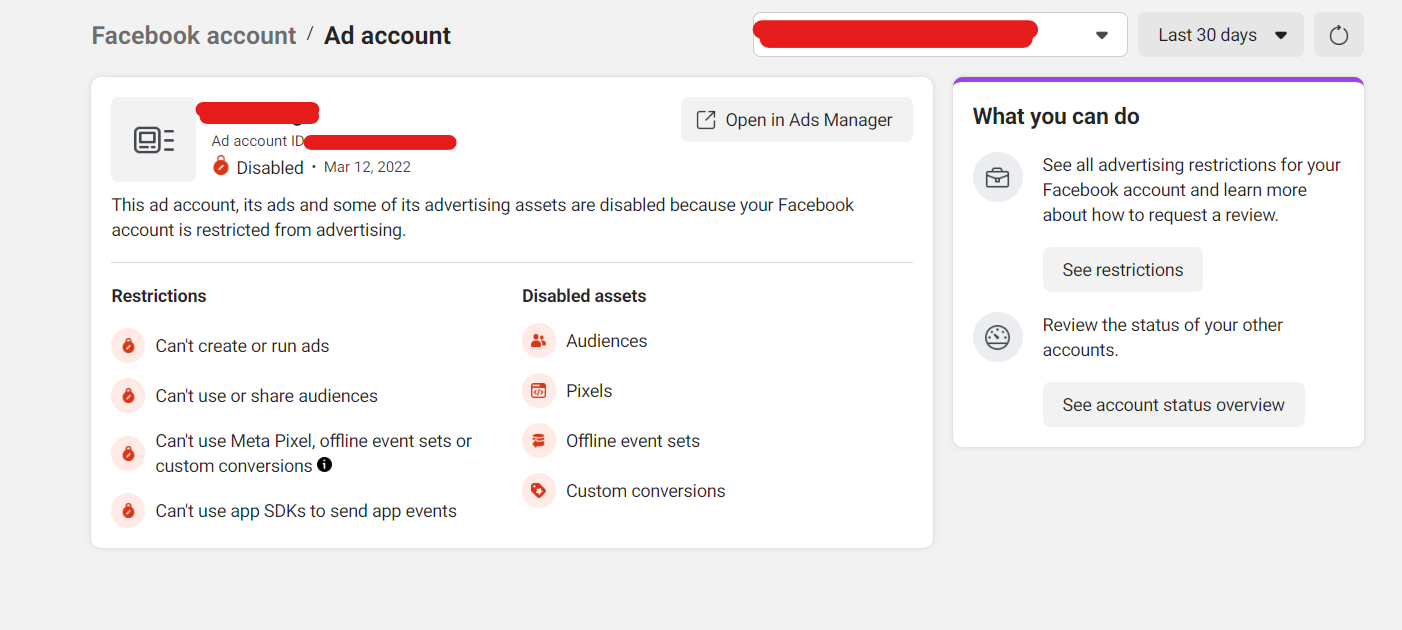Screen dimensions: 1402x630
Task: Click the Pixels disabled asset icon
Action: pyautogui.click(x=538, y=391)
